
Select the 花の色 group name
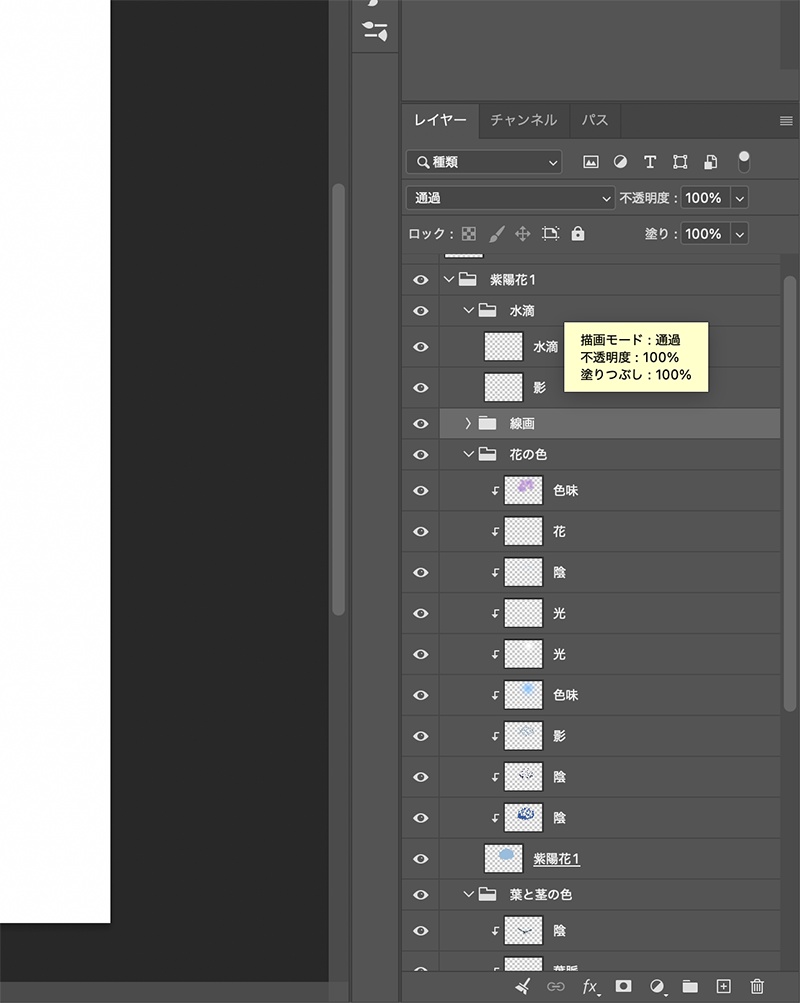(528, 454)
